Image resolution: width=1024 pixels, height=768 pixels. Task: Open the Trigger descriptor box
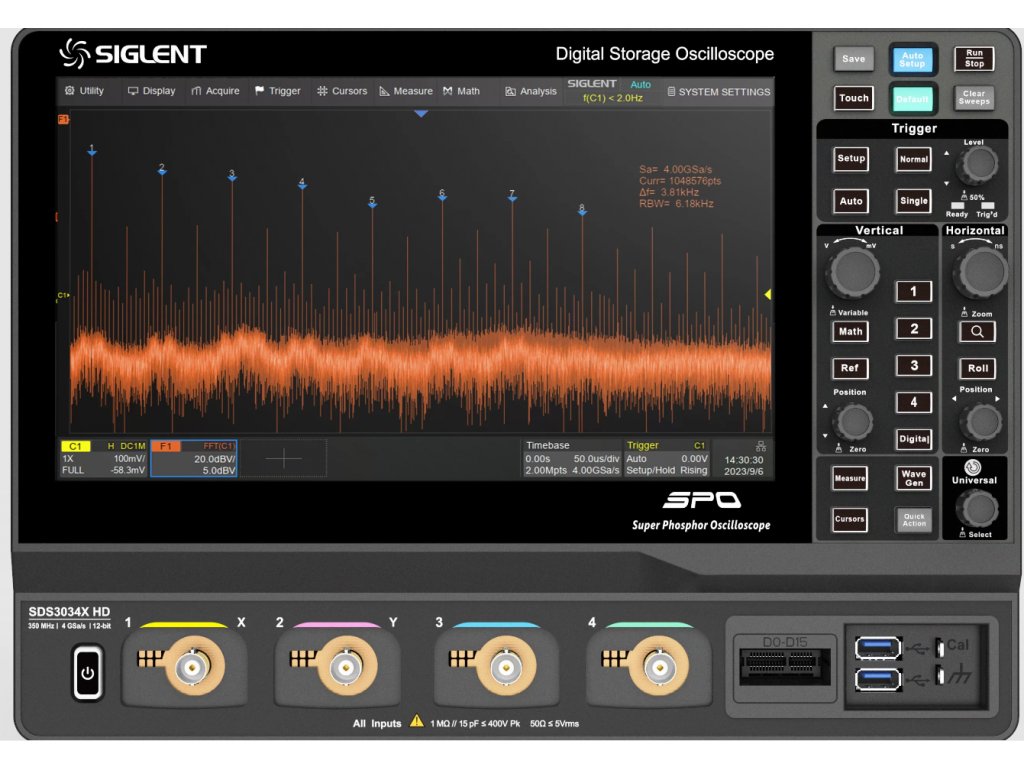point(666,458)
